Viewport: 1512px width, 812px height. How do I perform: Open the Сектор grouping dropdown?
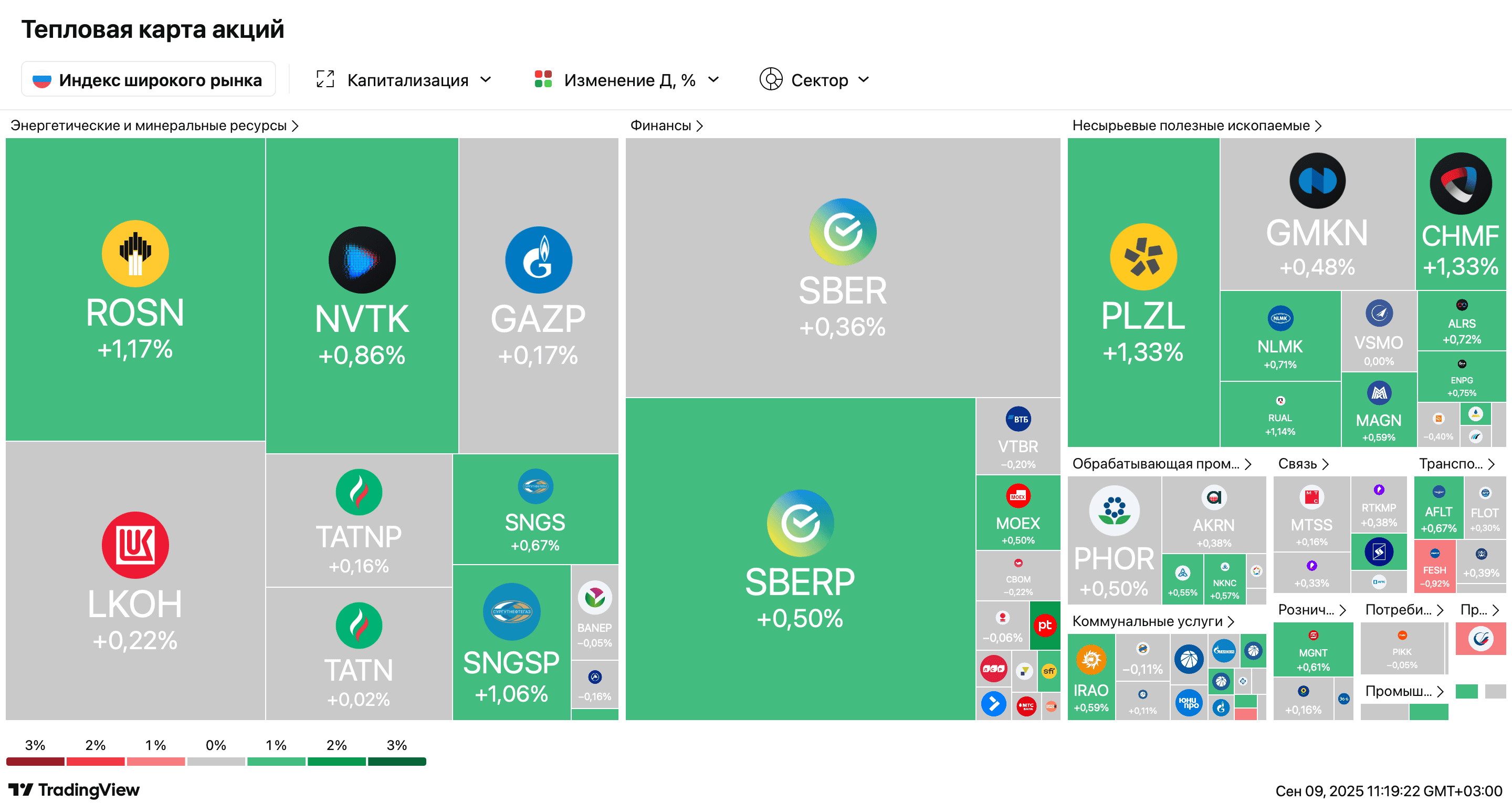(x=814, y=80)
